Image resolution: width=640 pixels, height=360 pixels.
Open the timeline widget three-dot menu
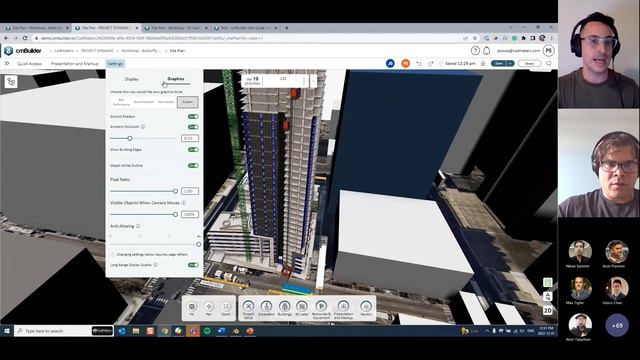point(304,81)
